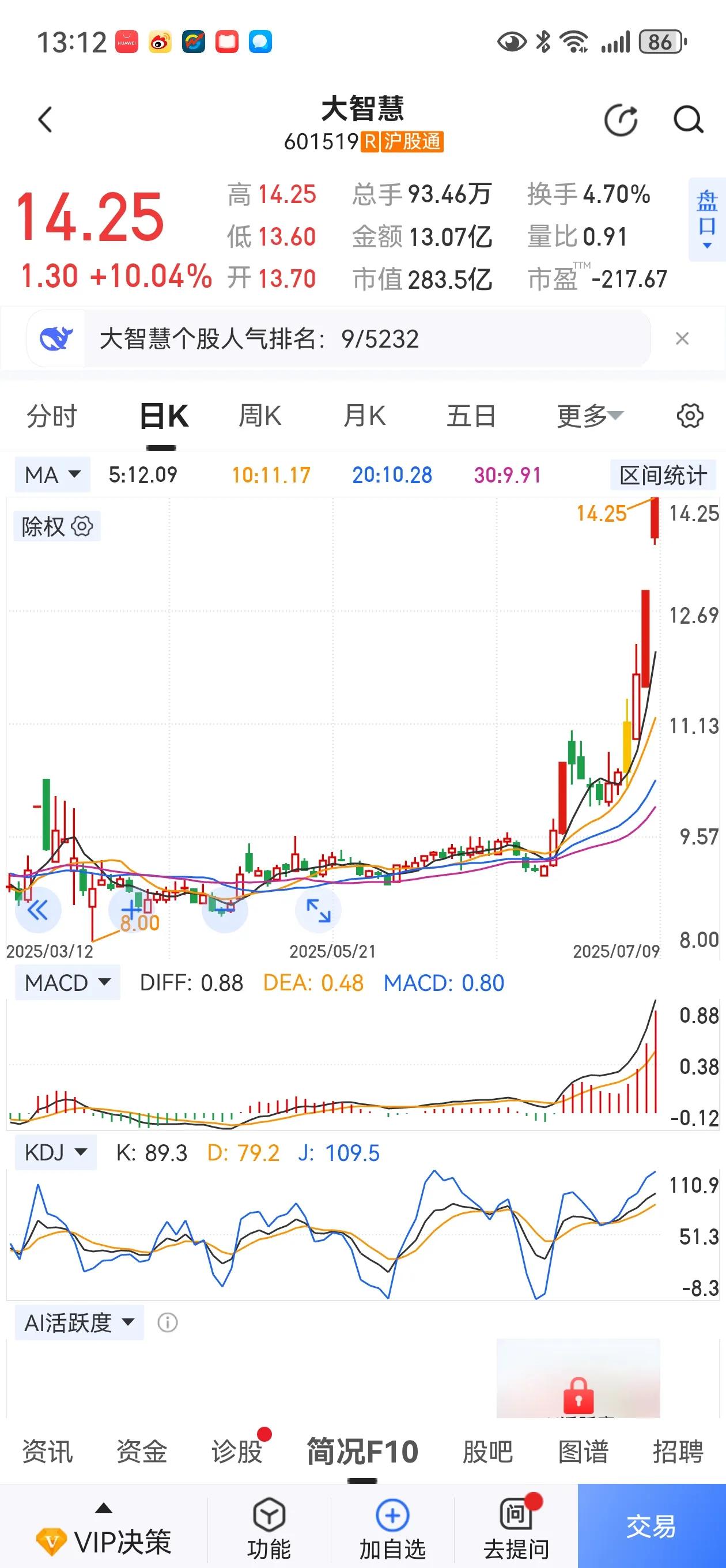Tap the battery indicator 86

click(662, 42)
